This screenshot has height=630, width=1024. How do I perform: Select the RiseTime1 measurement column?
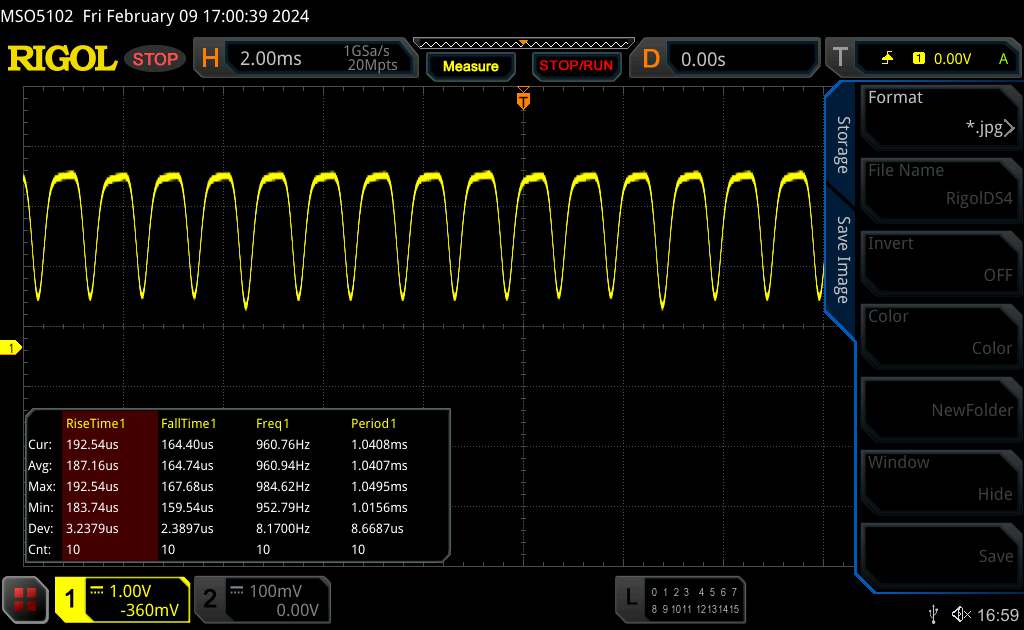coord(110,486)
